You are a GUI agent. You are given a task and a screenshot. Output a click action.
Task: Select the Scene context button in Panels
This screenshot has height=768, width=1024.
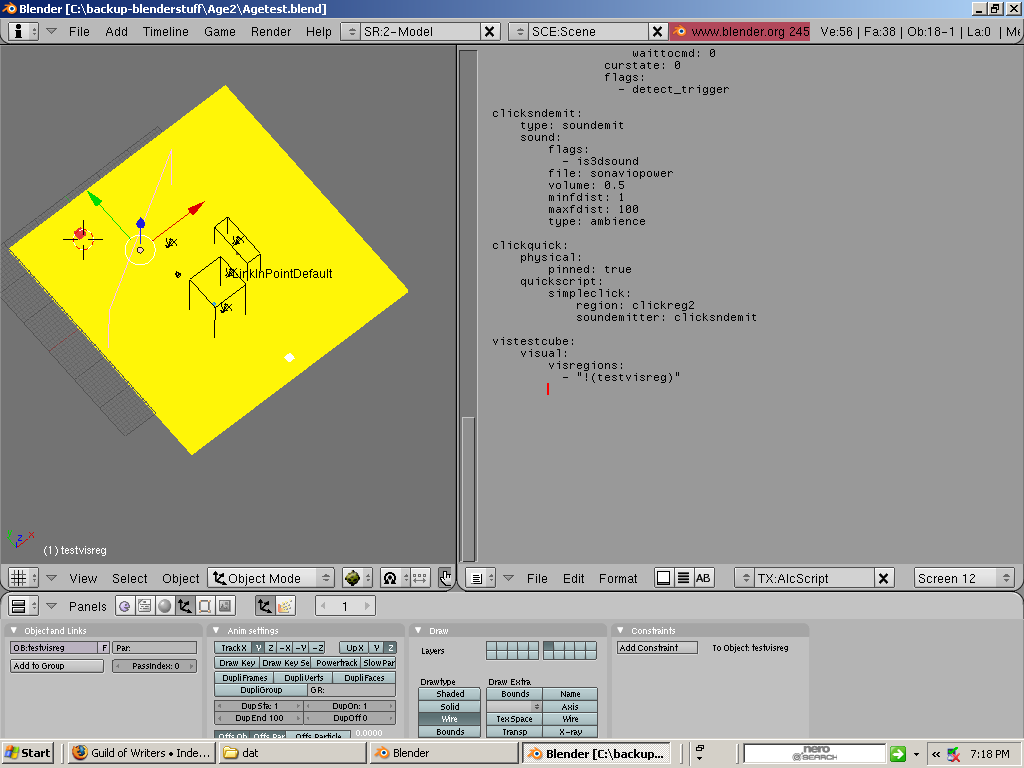pos(225,606)
